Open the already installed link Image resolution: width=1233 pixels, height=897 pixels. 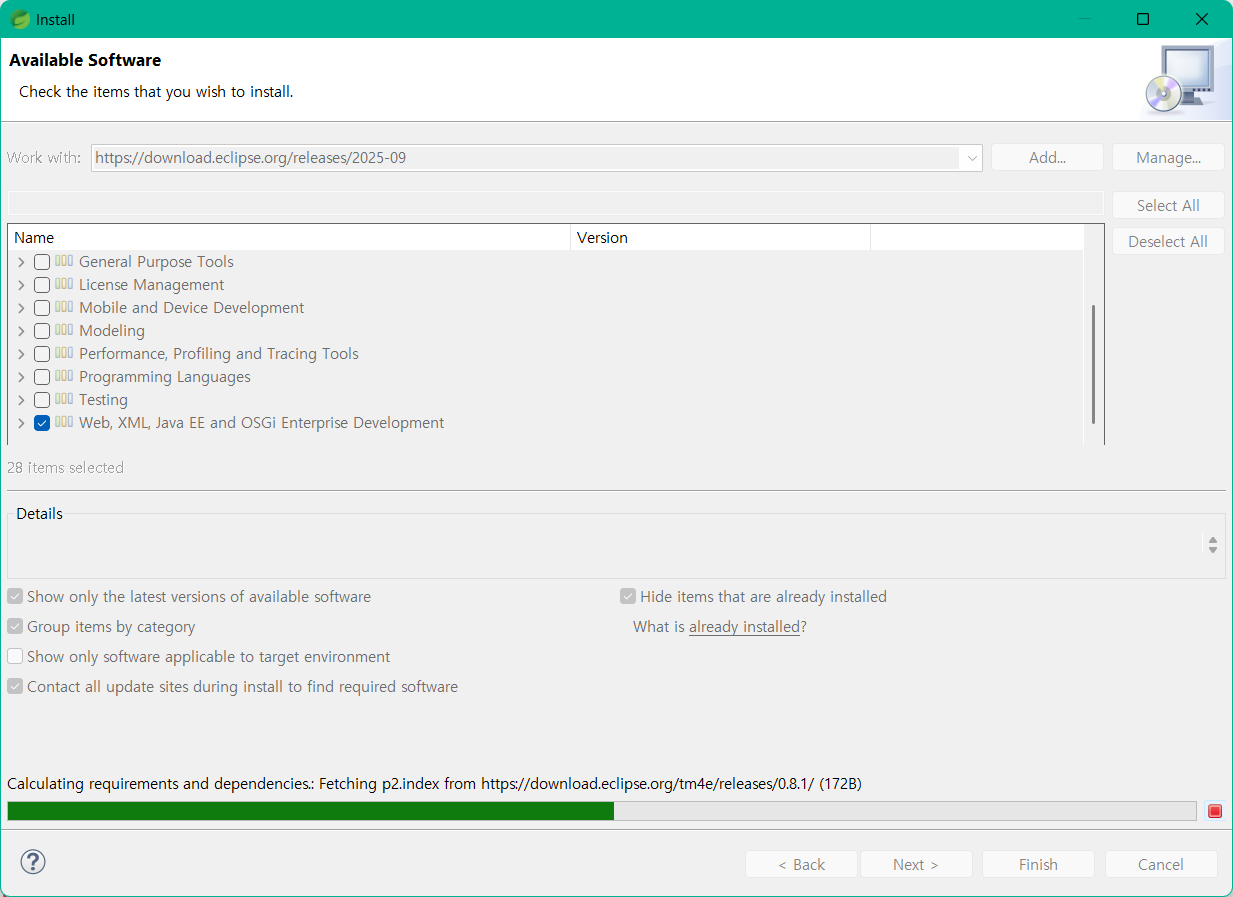pyautogui.click(x=744, y=627)
